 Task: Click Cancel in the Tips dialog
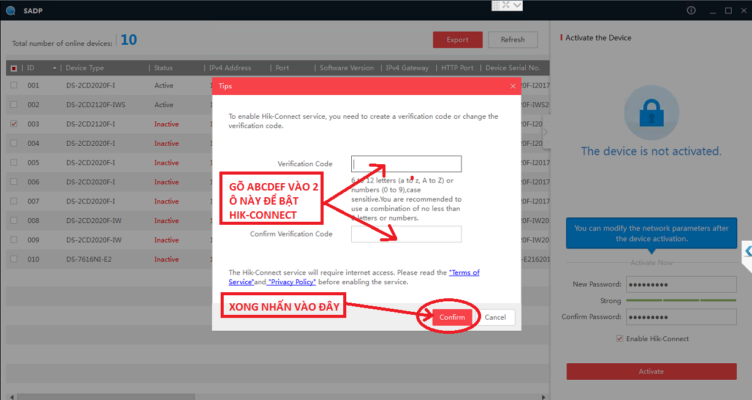point(495,317)
